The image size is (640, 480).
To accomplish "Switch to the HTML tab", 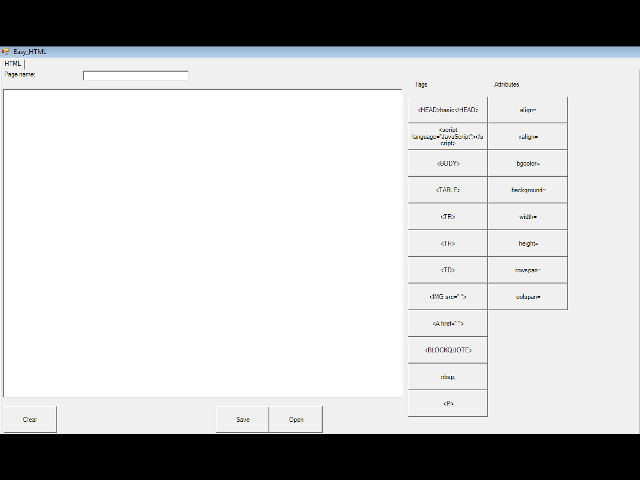I will tap(13, 63).
